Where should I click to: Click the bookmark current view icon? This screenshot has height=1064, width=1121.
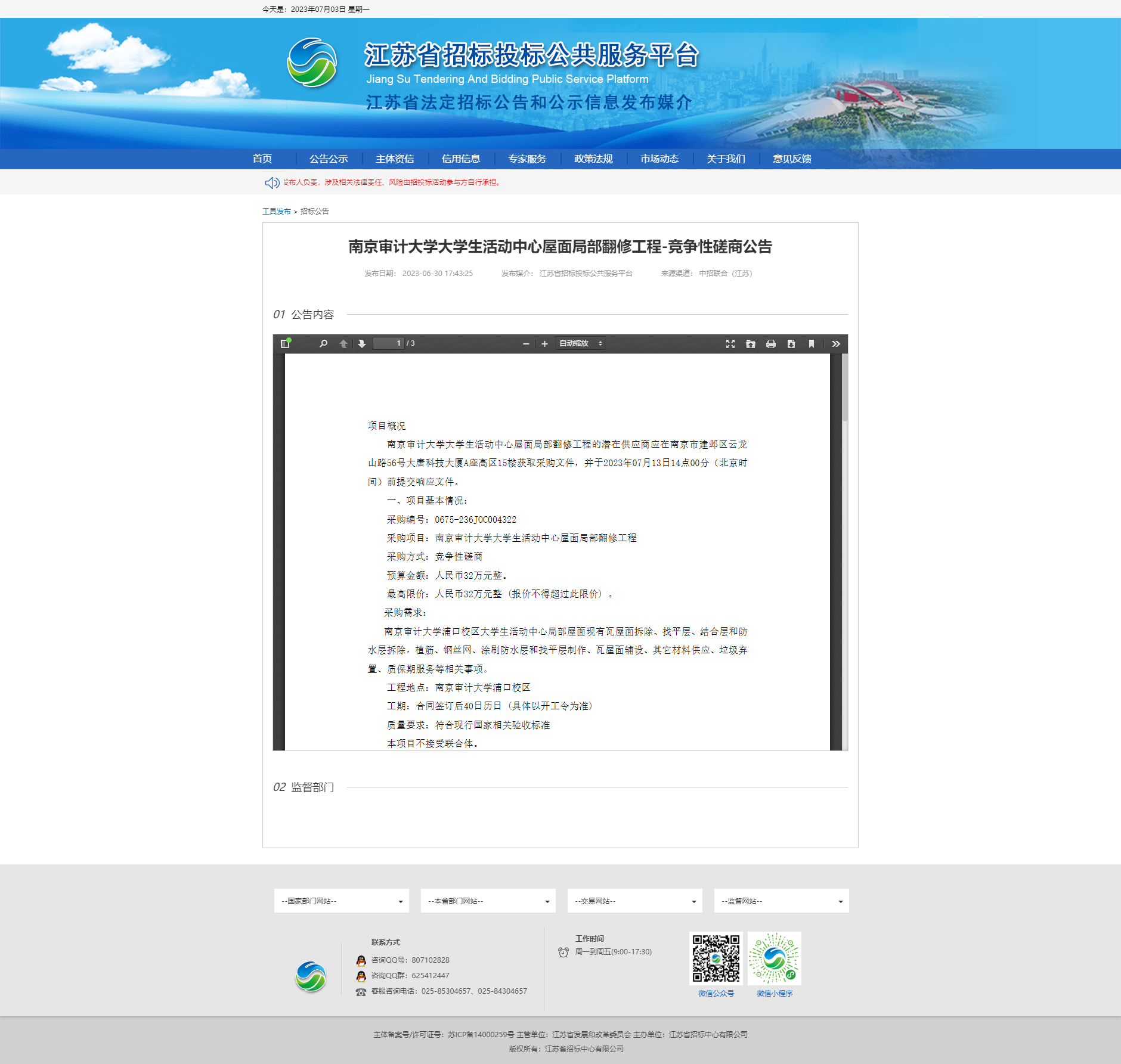(x=812, y=344)
